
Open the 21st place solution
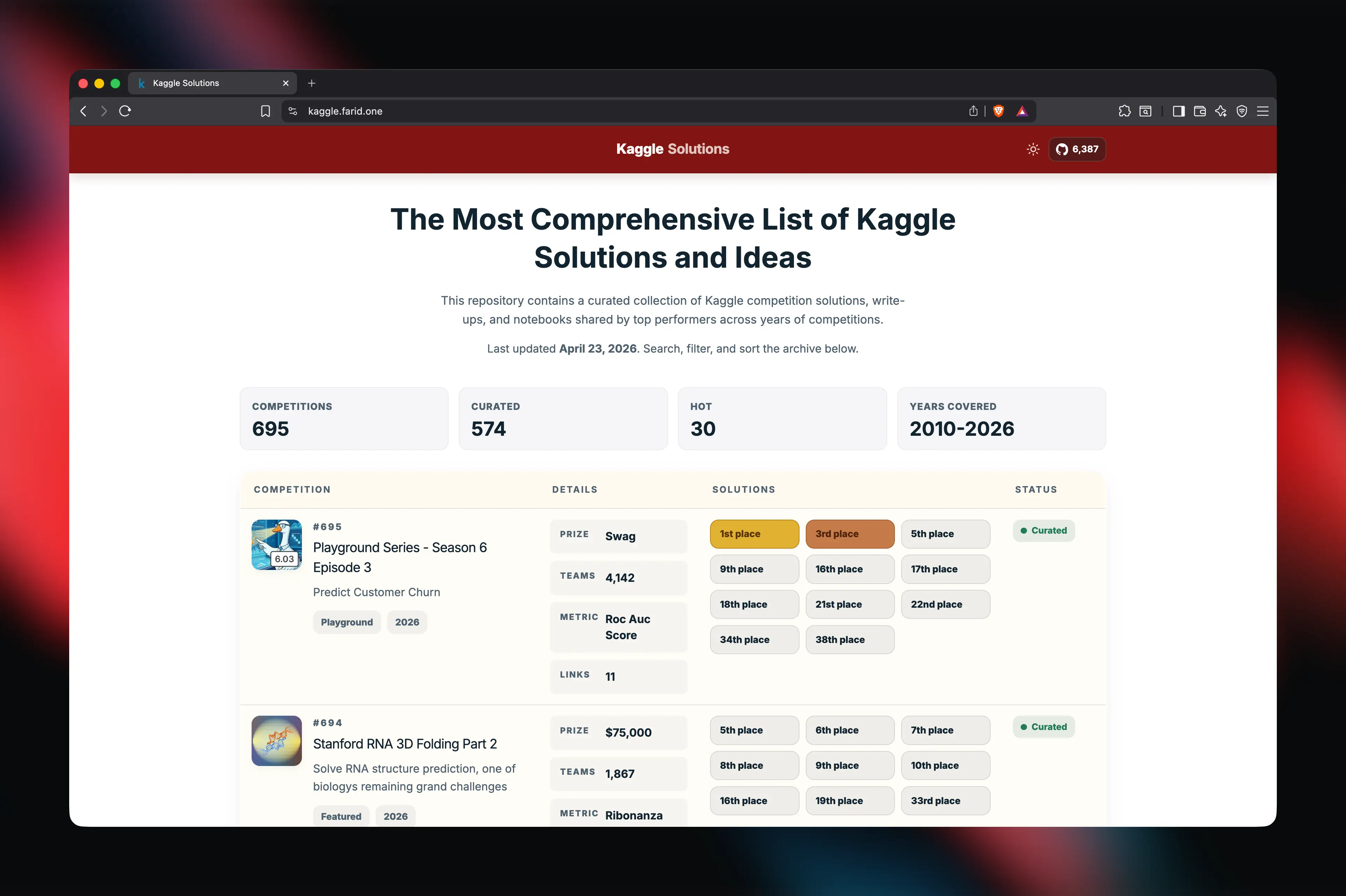tap(850, 604)
